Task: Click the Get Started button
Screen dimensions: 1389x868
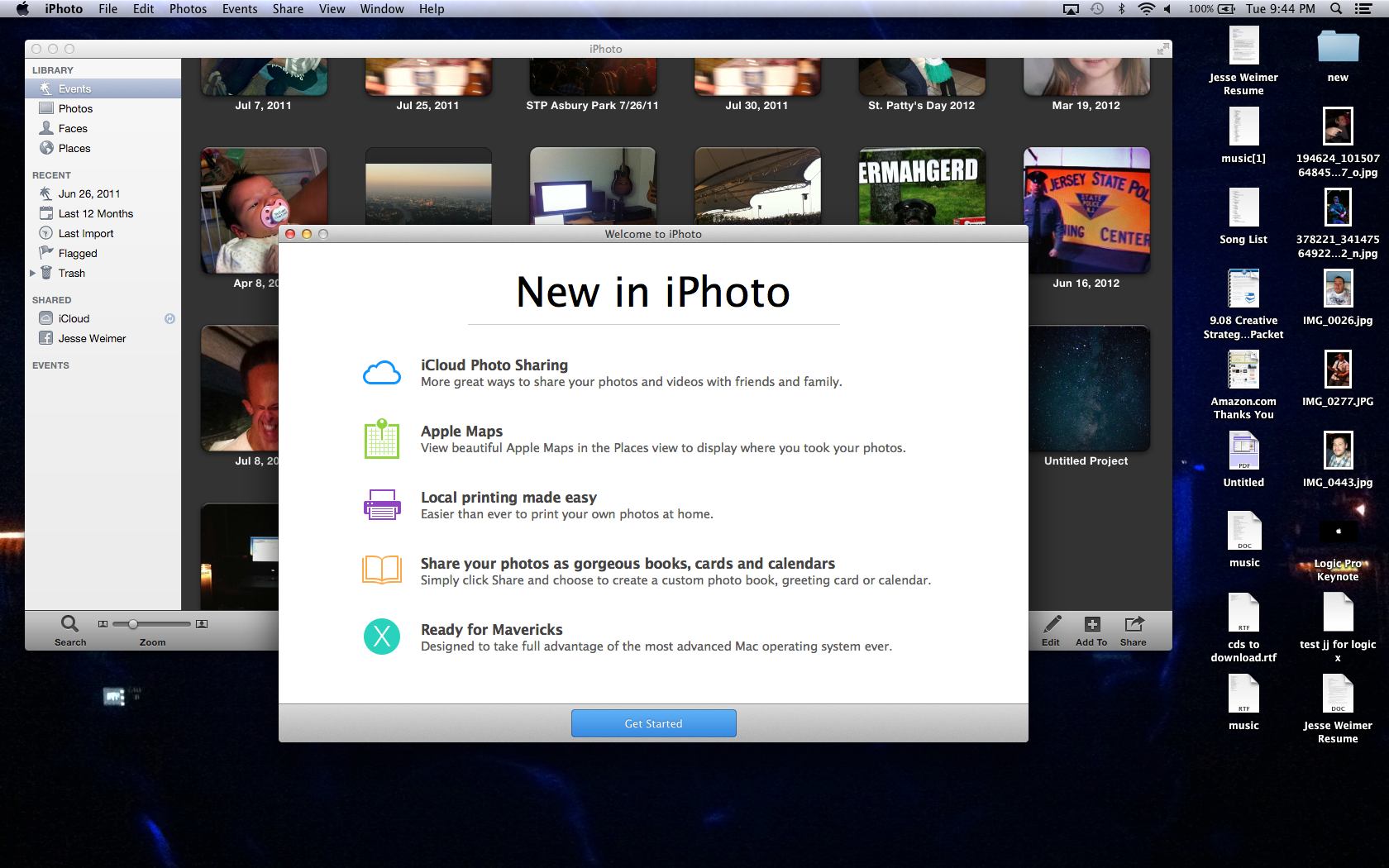Action: [653, 723]
